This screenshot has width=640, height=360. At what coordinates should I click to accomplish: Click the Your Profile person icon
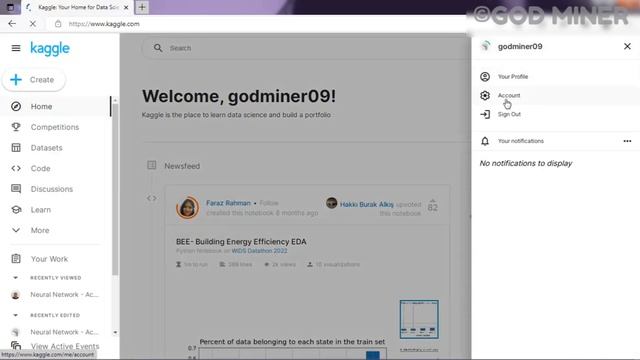tap(485, 77)
